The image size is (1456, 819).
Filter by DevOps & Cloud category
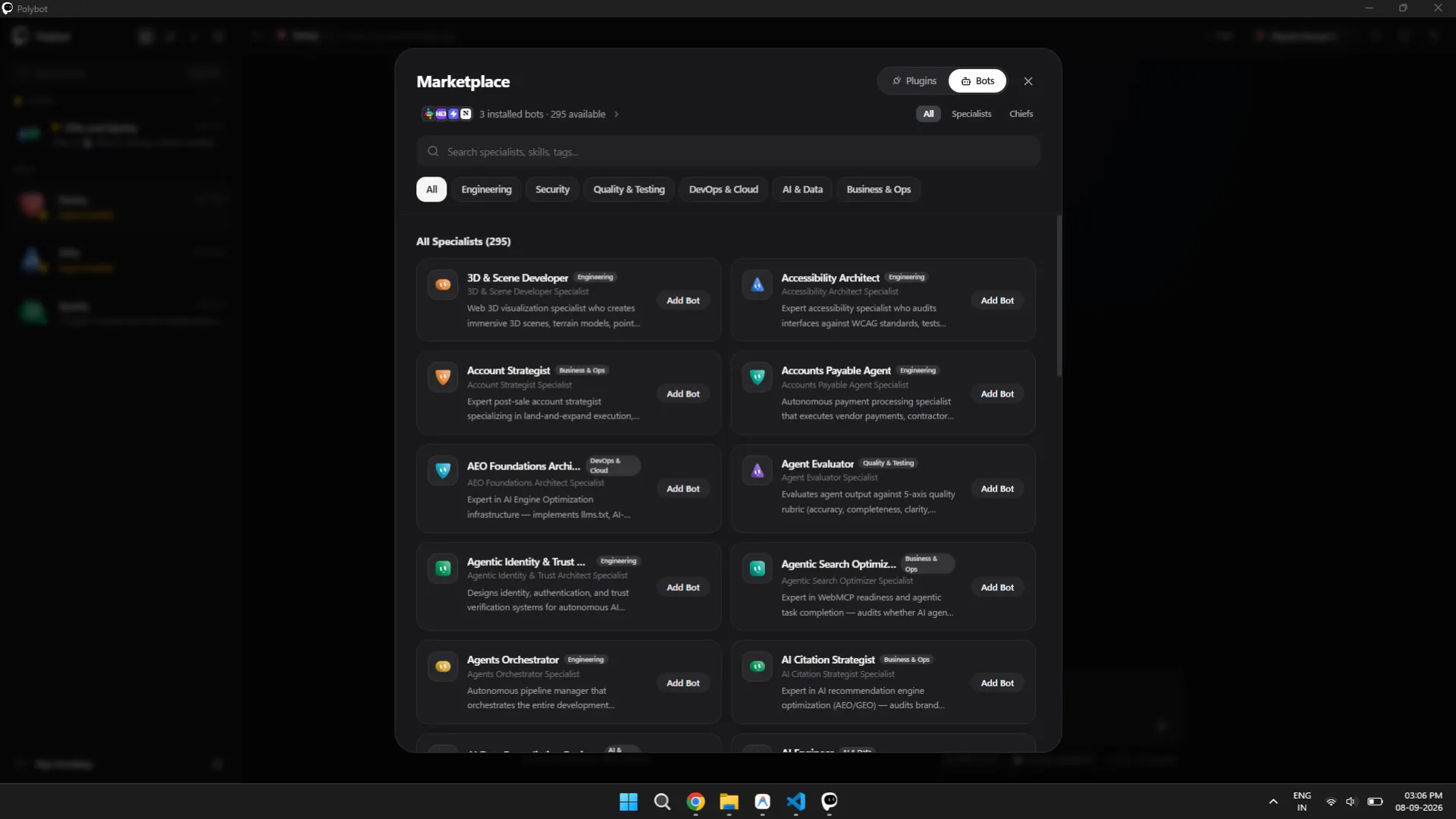[x=723, y=190]
